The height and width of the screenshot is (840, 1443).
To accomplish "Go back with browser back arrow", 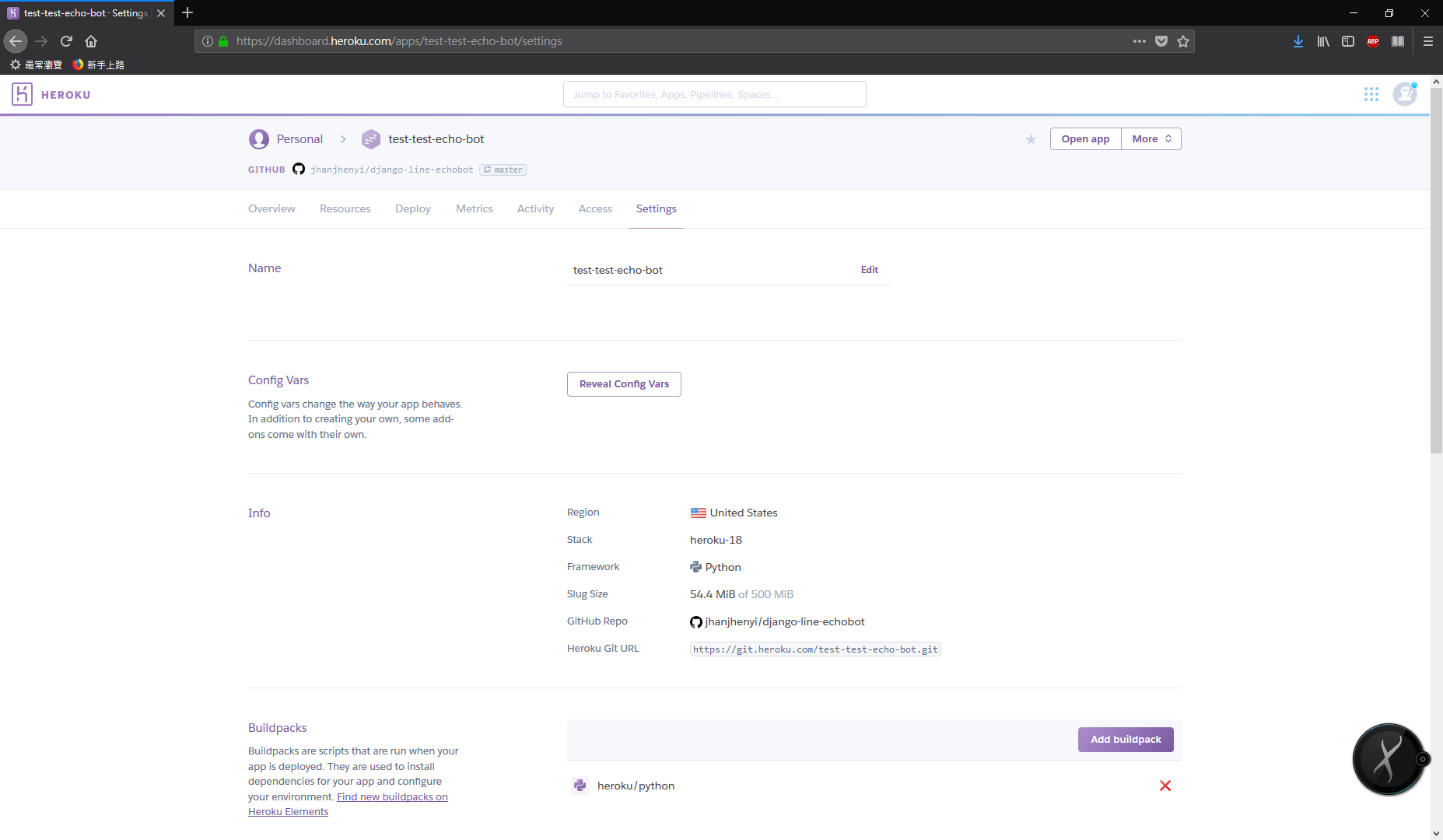I will pyautogui.click(x=16, y=41).
